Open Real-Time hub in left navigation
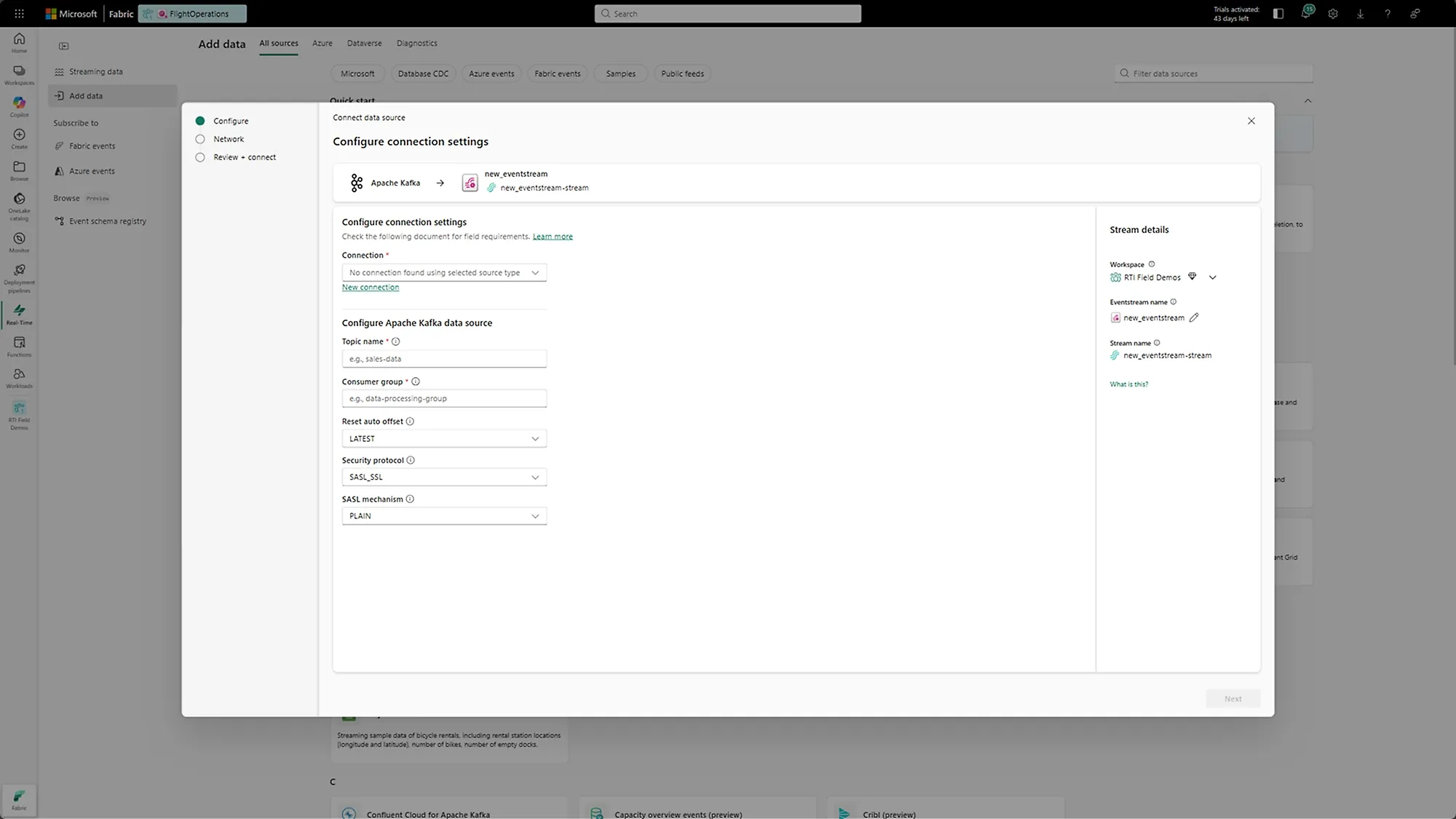1456x819 pixels. click(x=19, y=314)
